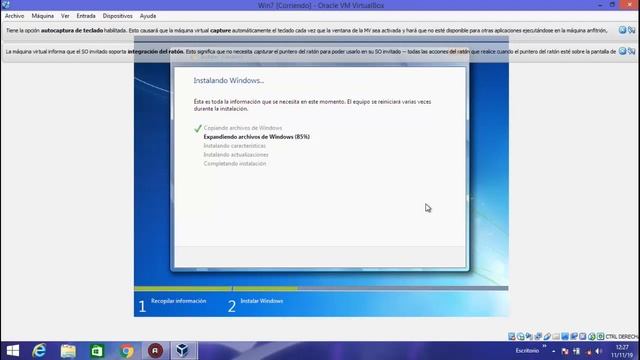640x360 pixels.
Task: Dismiss the autocaptura de teclado notification
Action: [622, 30]
